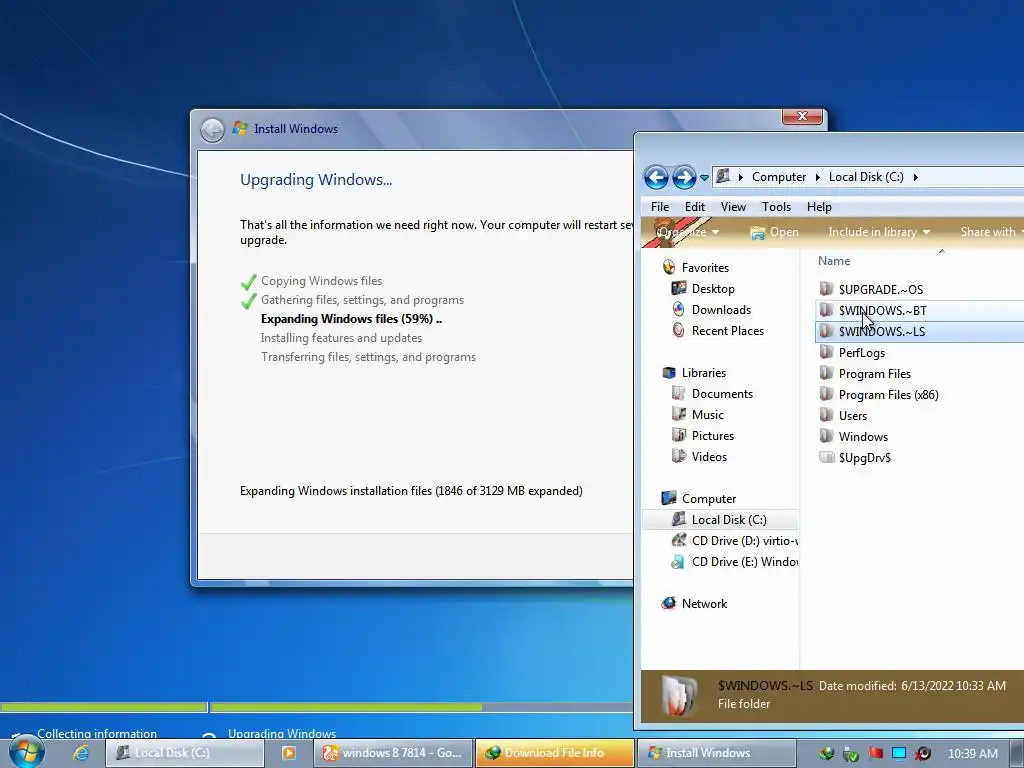
Task: Open Recent Places under Favorites
Action: tap(728, 330)
